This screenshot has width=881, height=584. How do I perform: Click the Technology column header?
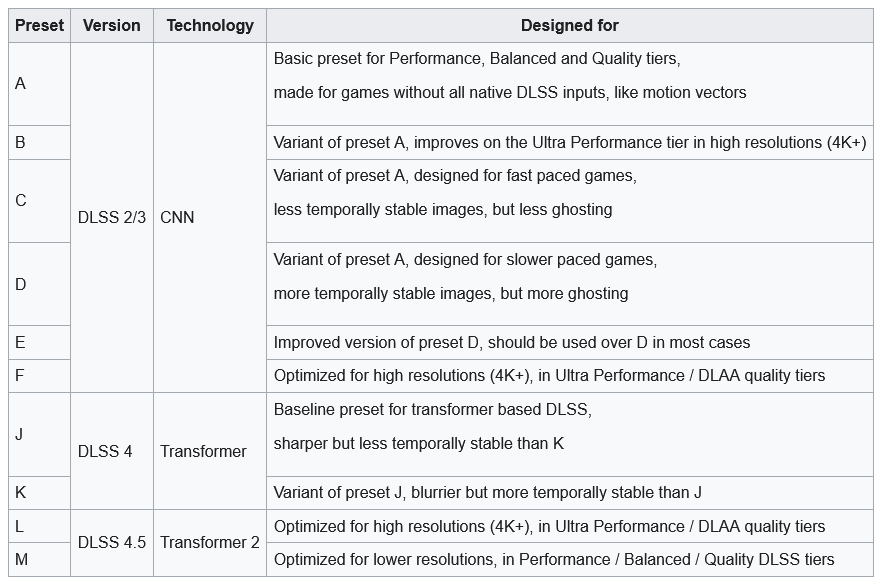(x=210, y=26)
